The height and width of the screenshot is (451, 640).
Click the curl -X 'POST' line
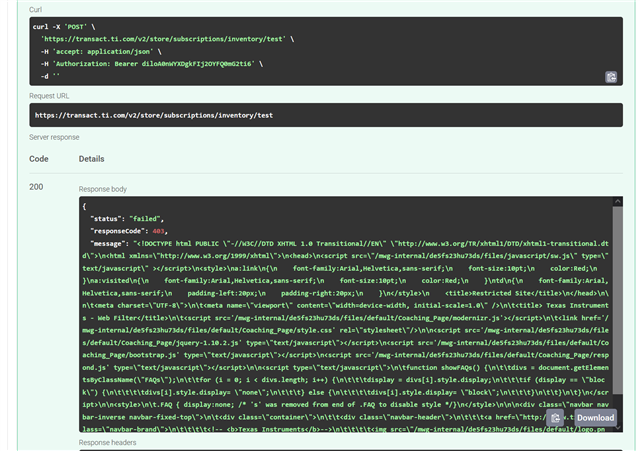pyautogui.click(x=64, y=27)
